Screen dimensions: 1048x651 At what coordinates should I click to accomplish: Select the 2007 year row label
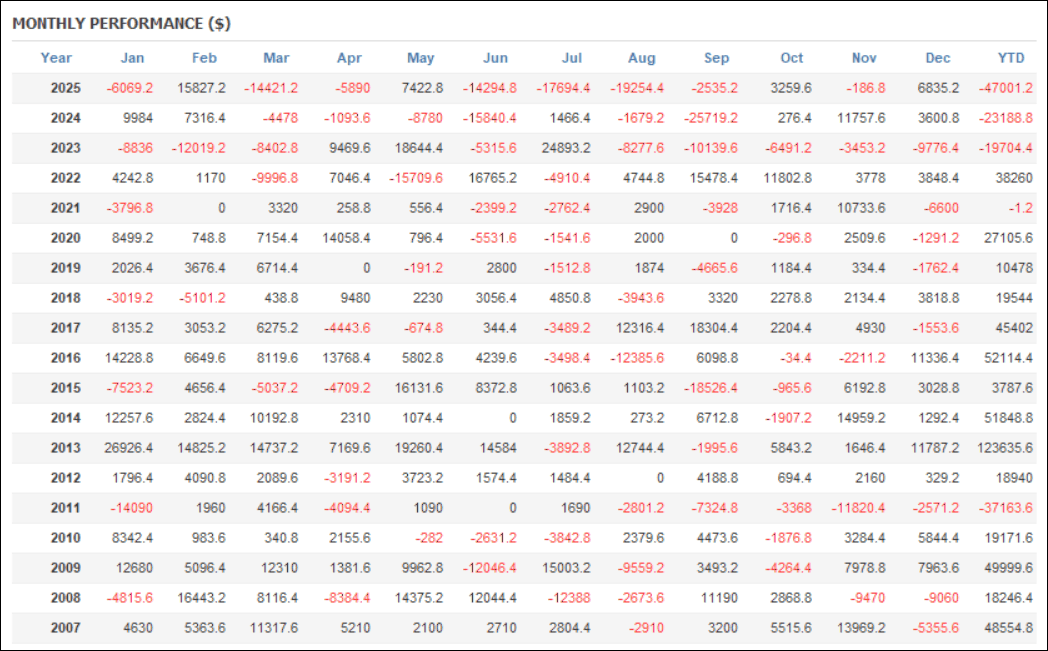click(66, 628)
